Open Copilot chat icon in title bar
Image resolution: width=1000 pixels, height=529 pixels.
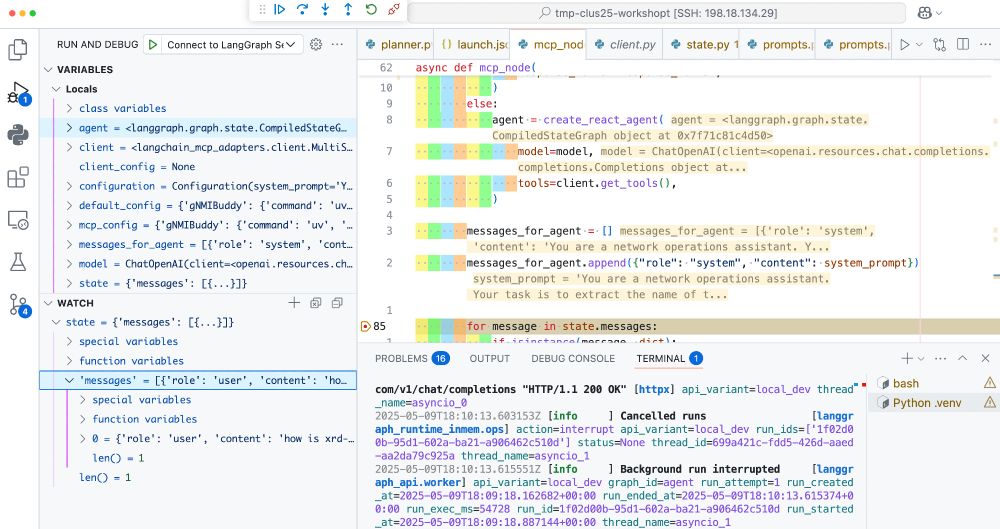click(x=925, y=13)
